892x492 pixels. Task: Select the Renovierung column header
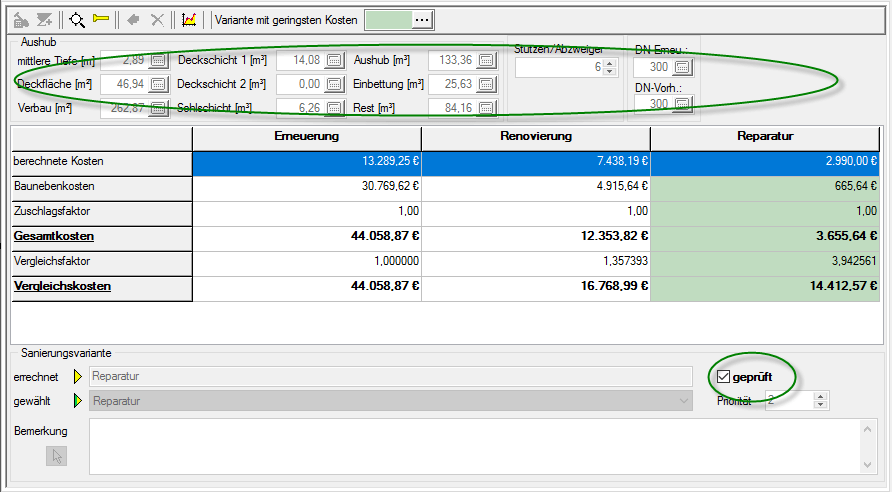535,136
